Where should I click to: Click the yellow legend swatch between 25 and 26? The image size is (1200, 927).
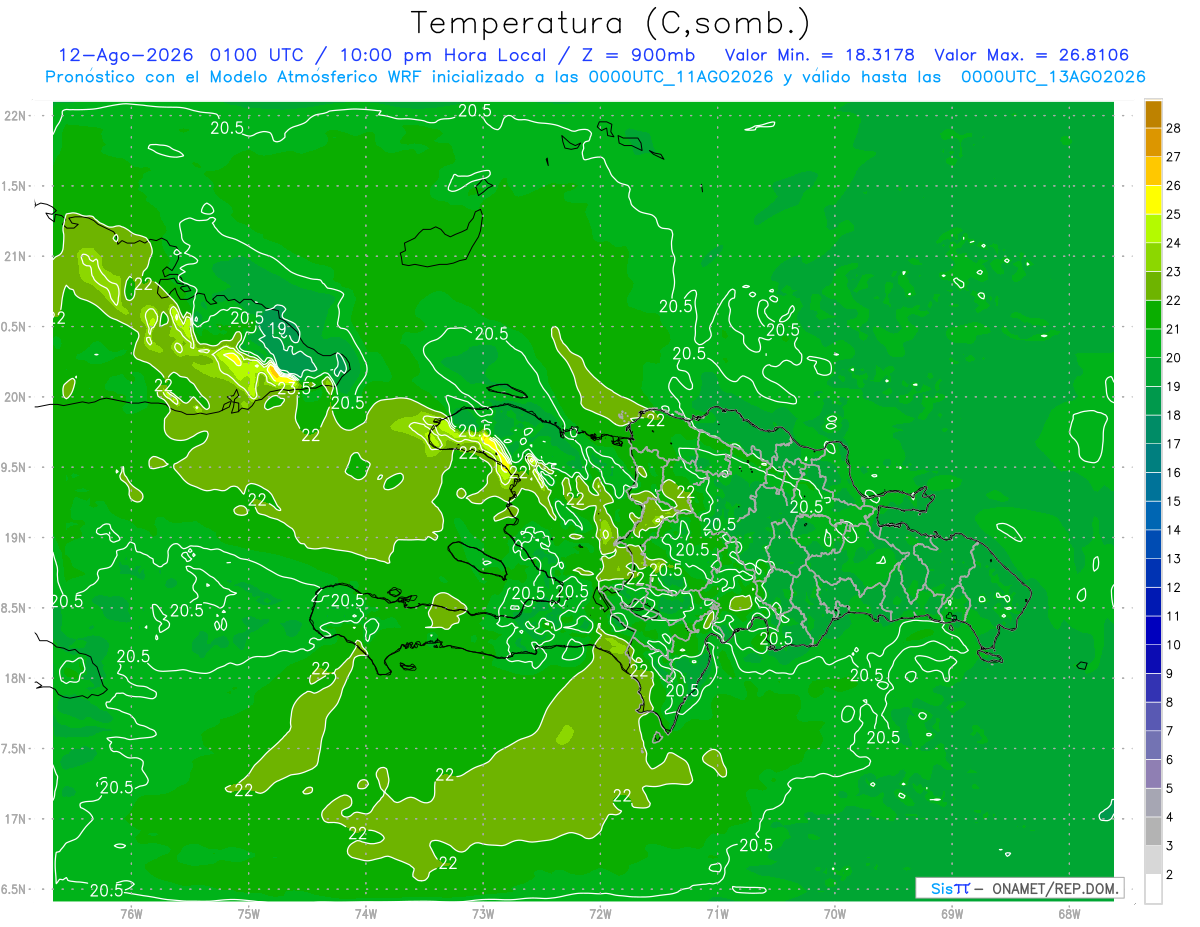pyautogui.click(x=1153, y=200)
